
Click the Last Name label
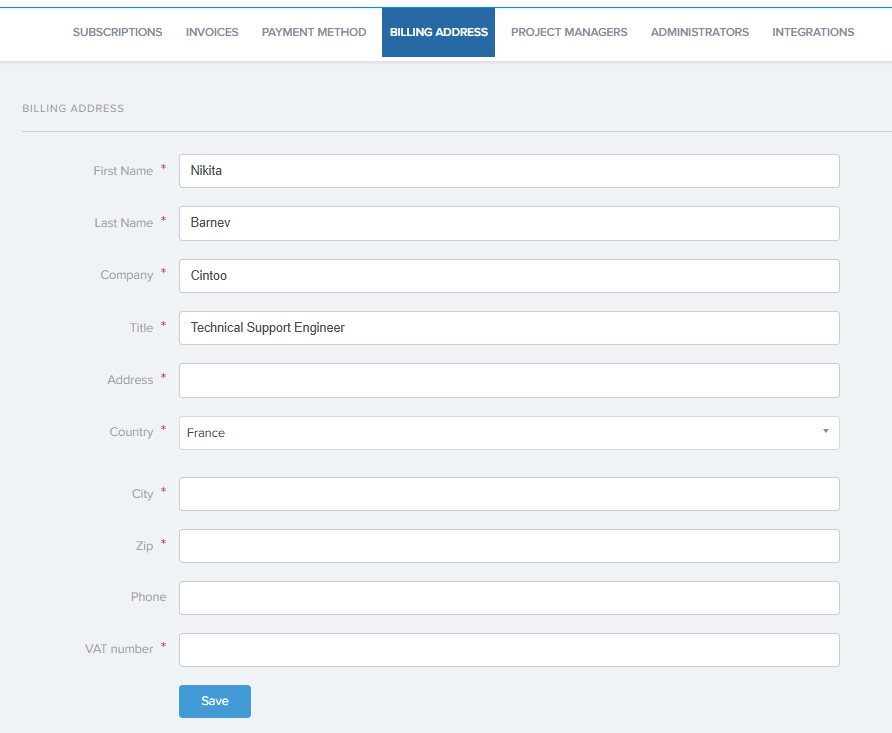(123, 223)
